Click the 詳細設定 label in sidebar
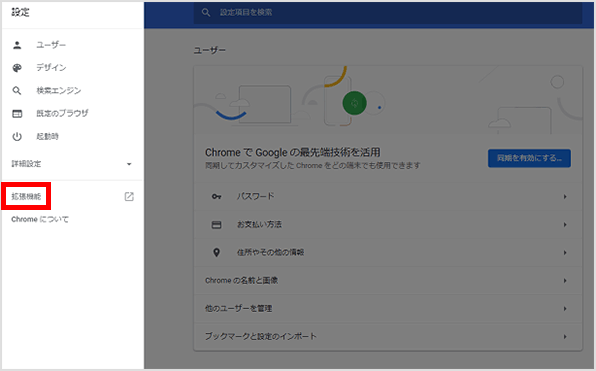 point(26,164)
